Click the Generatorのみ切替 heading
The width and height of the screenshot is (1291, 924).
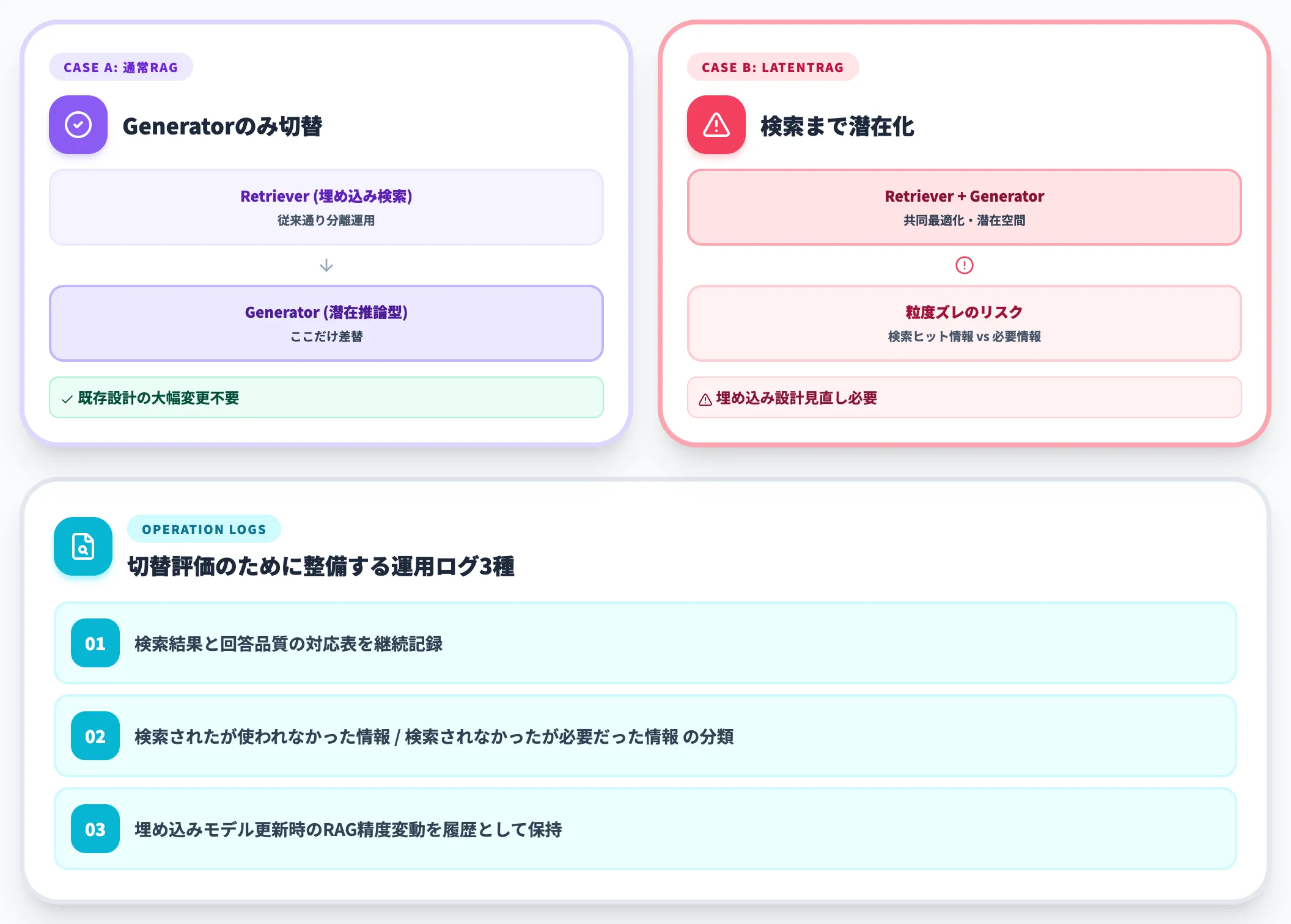[x=223, y=126]
